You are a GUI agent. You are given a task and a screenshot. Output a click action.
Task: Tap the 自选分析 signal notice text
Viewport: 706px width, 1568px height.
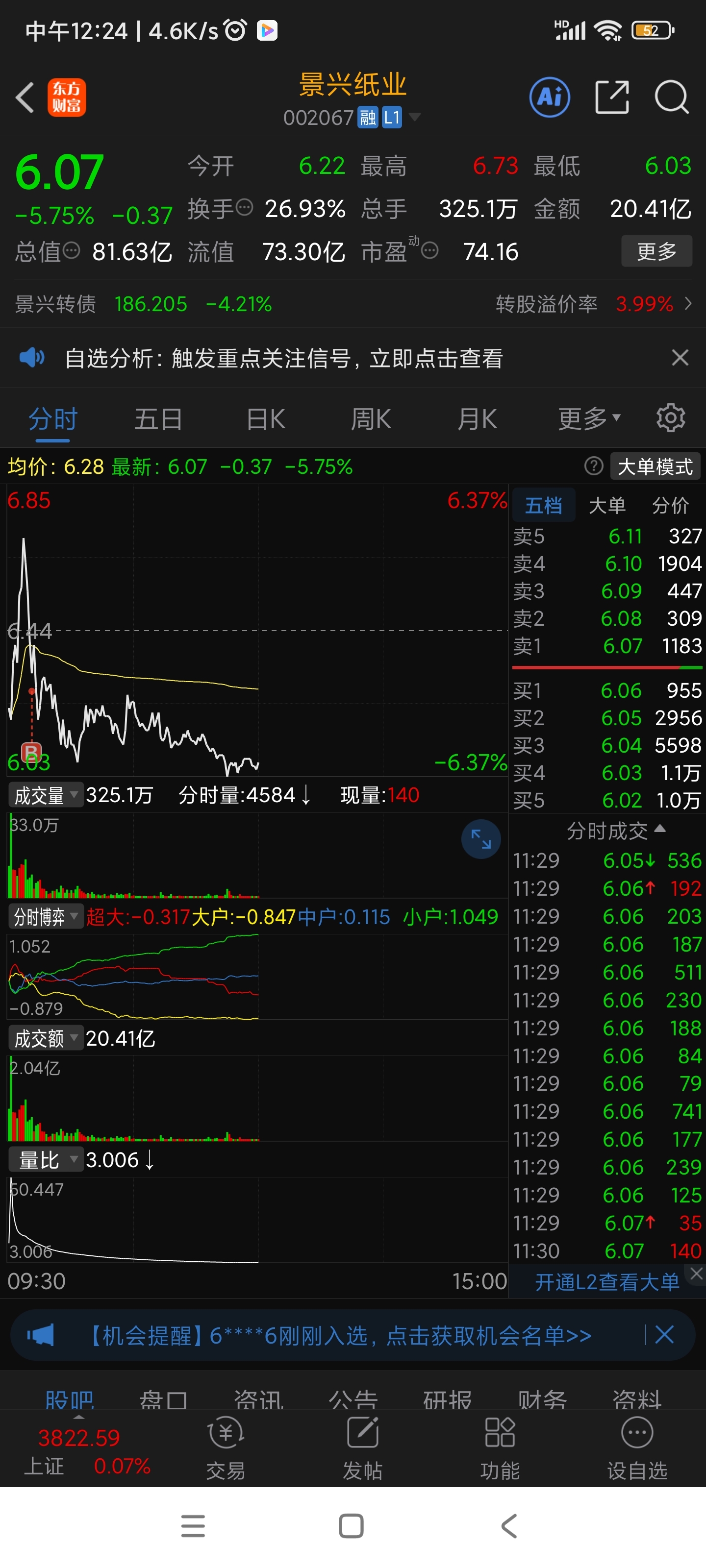[284, 358]
